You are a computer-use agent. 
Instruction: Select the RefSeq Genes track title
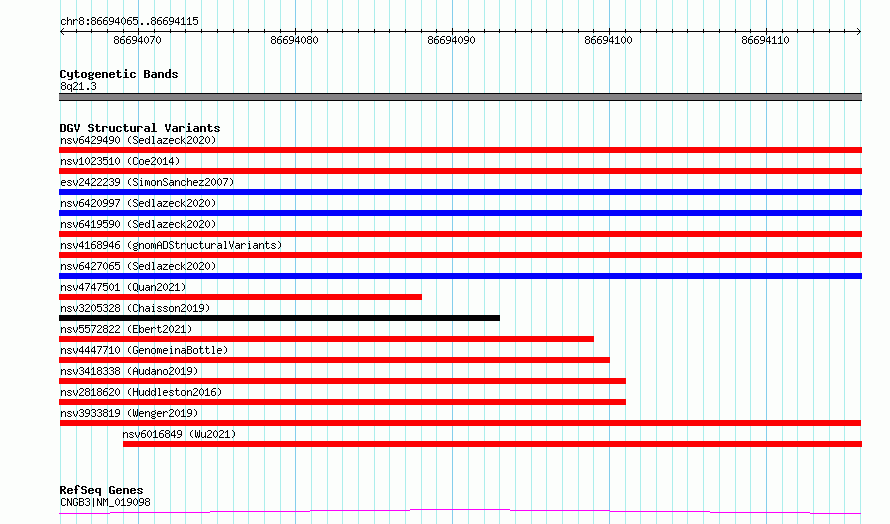102,490
